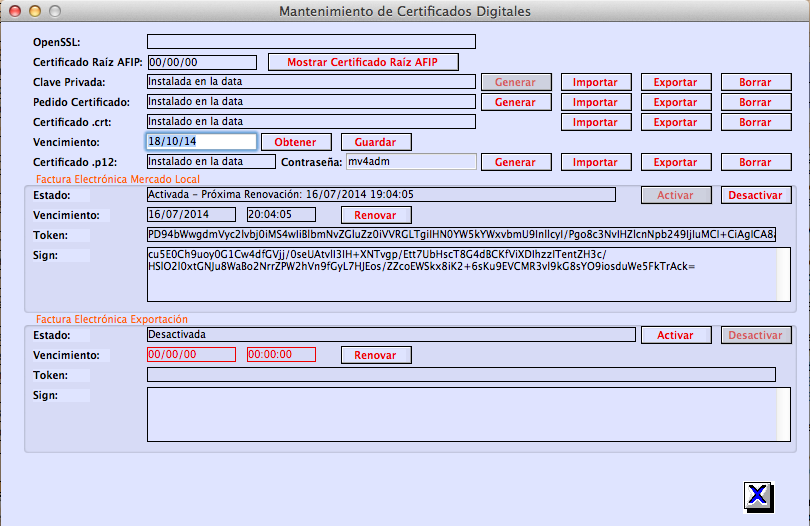The width and height of the screenshot is (810, 526).
Task: Click Borrar in the Certificado .crt row
Action: tap(756, 122)
